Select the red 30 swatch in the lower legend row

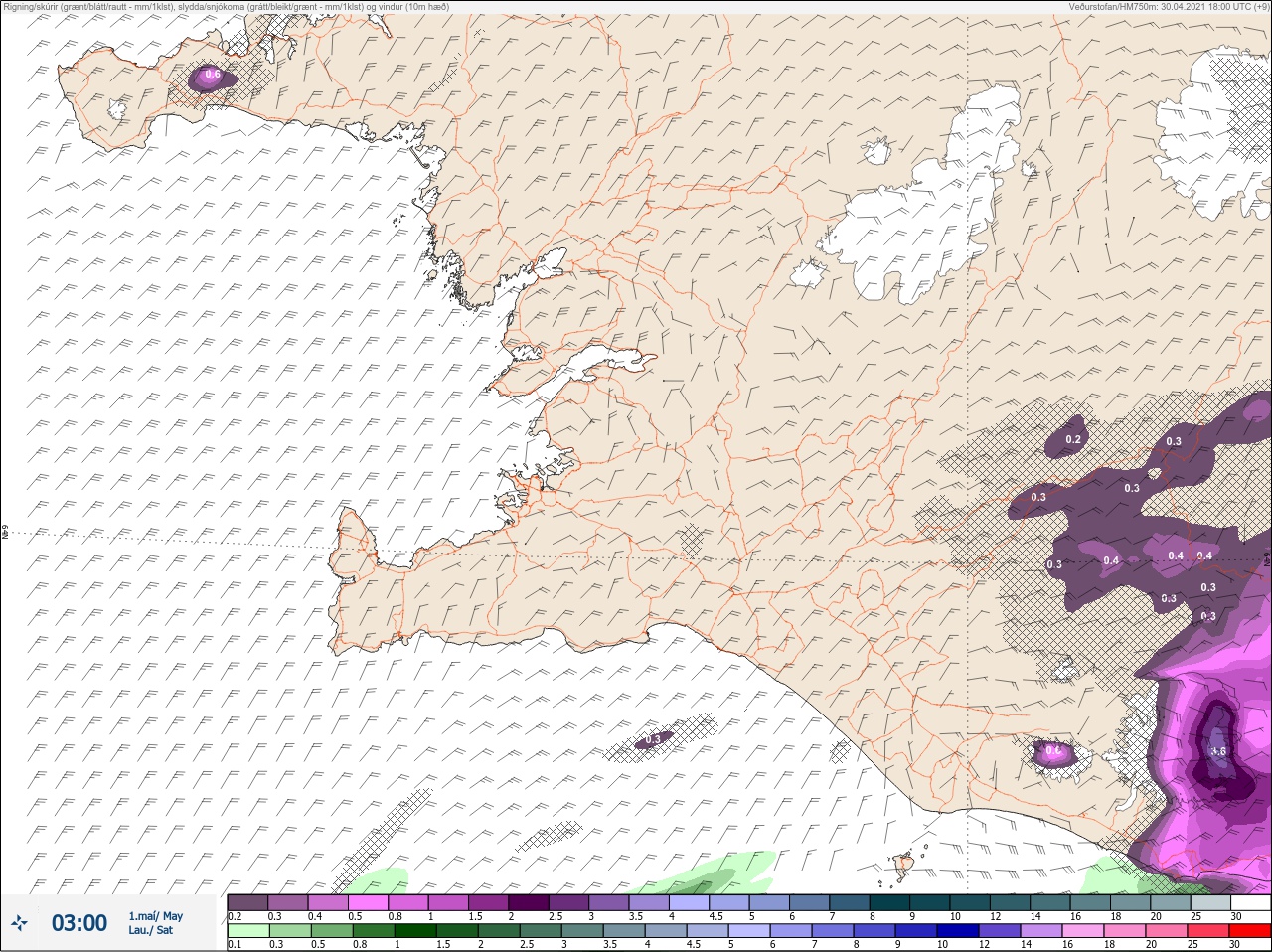tap(1249, 930)
